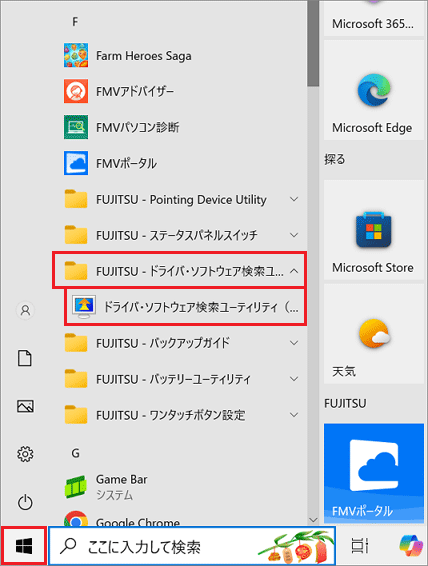This screenshot has height=566, width=428.
Task: Launch FMVアドバイザー from its orange icon
Action: pos(76,91)
